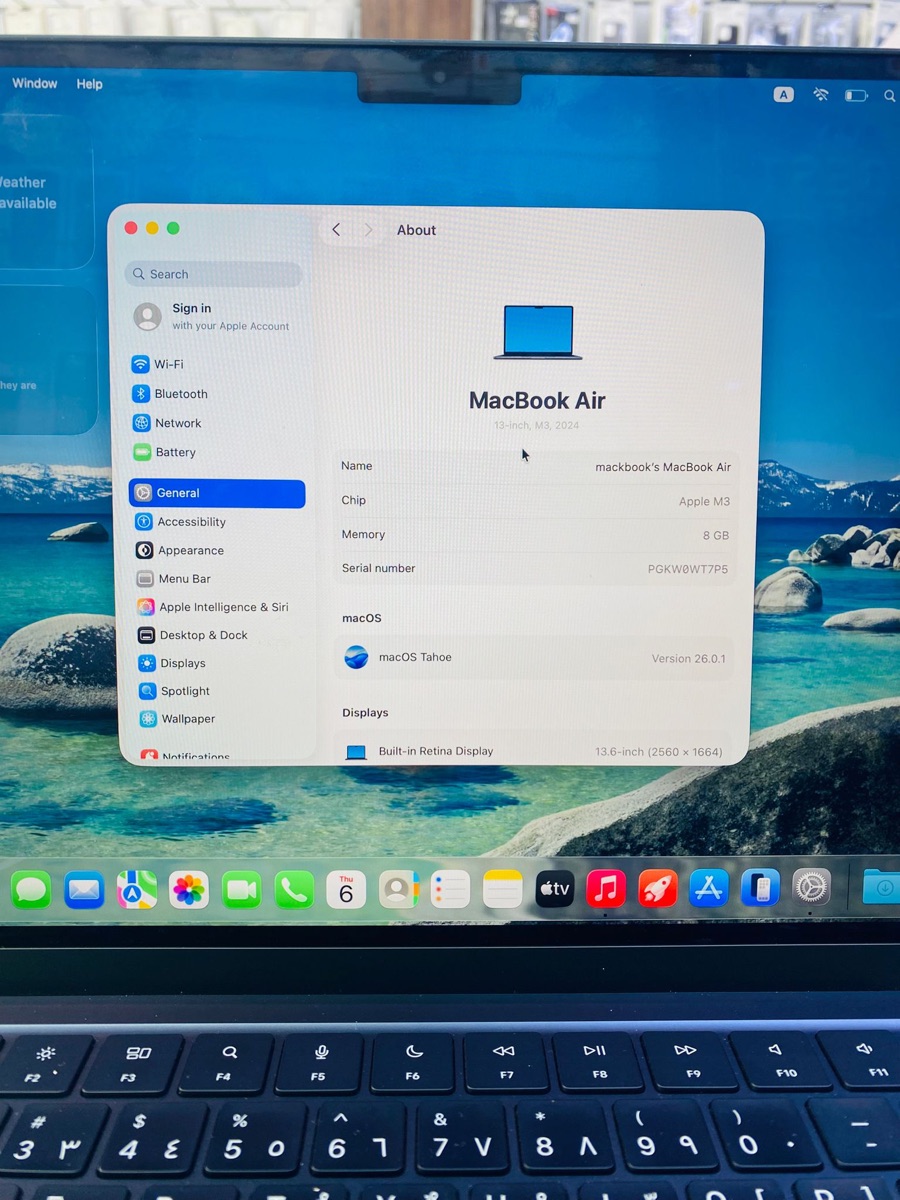Open Spotlight search in menu bar
This screenshot has width=900, height=1200.
point(889,96)
